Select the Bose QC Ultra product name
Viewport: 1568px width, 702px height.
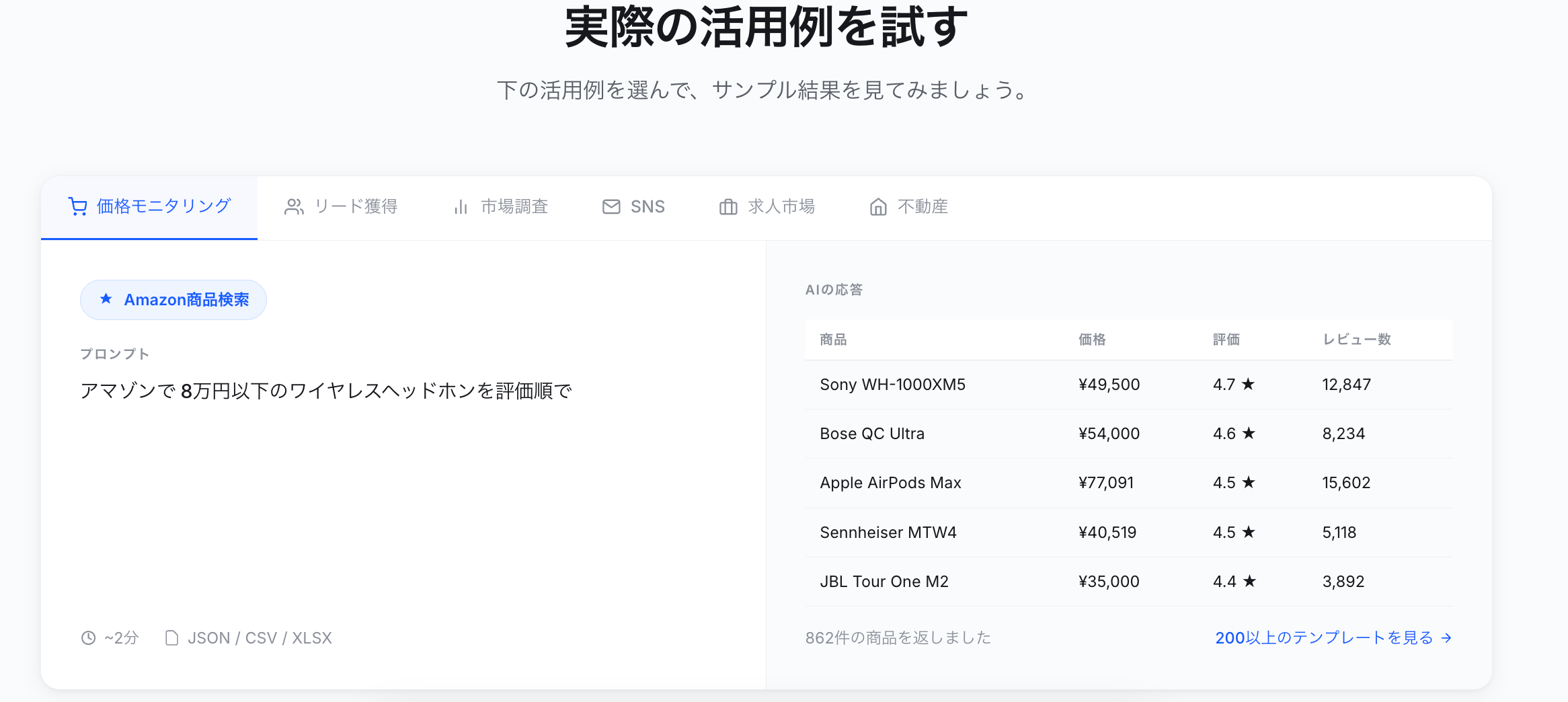872,434
